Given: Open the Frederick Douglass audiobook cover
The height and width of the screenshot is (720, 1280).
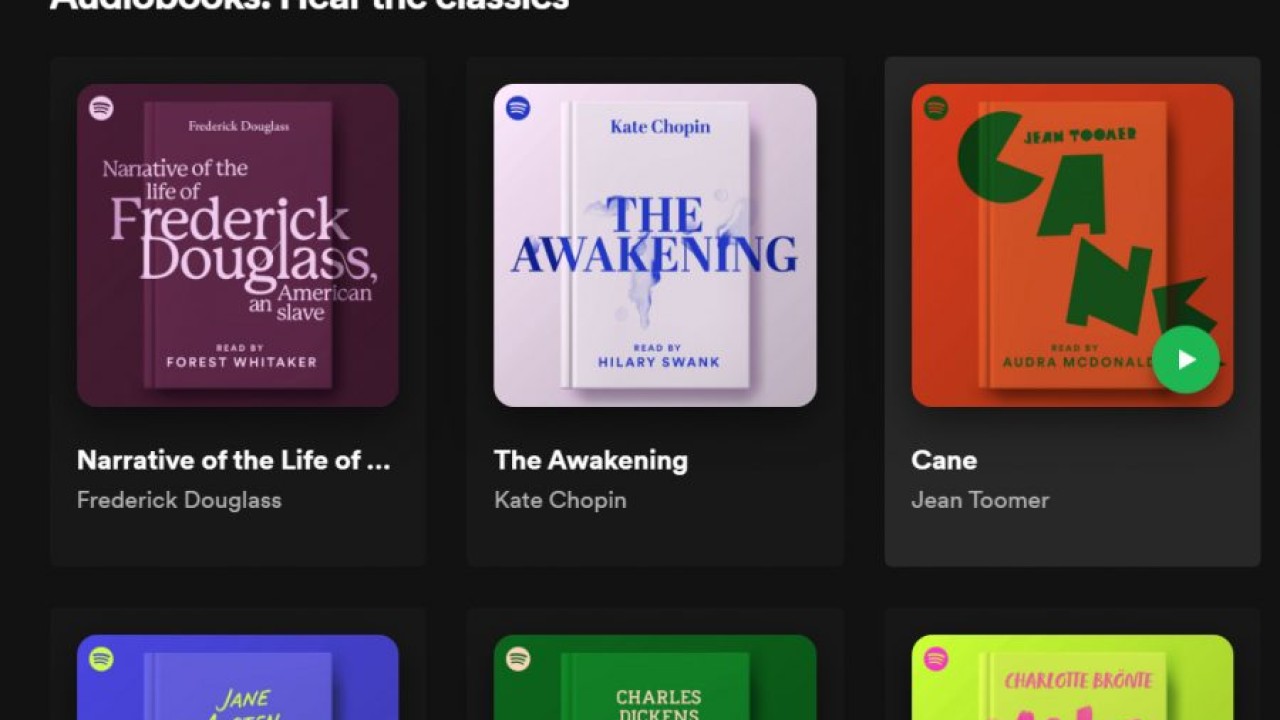Looking at the screenshot, I should pos(238,245).
